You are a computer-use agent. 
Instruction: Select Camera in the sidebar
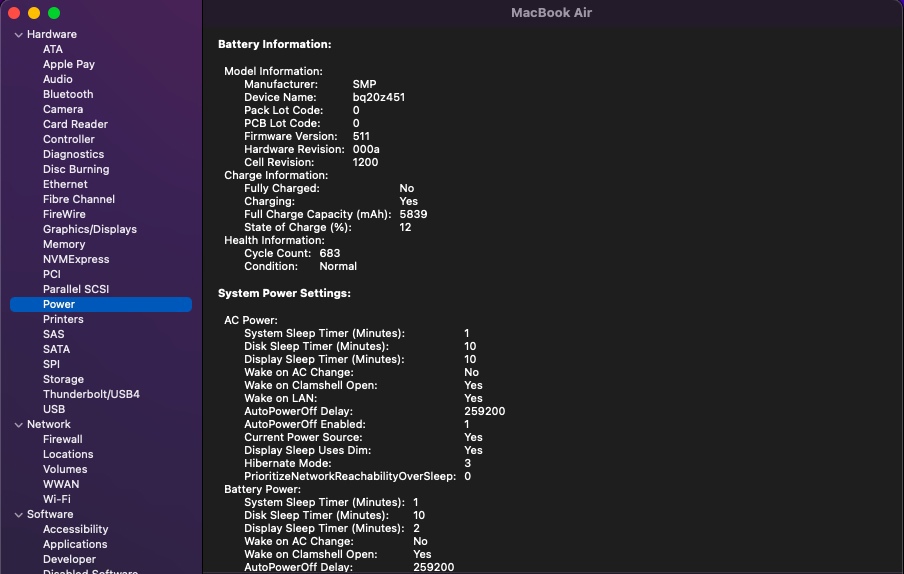[x=63, y=109]
